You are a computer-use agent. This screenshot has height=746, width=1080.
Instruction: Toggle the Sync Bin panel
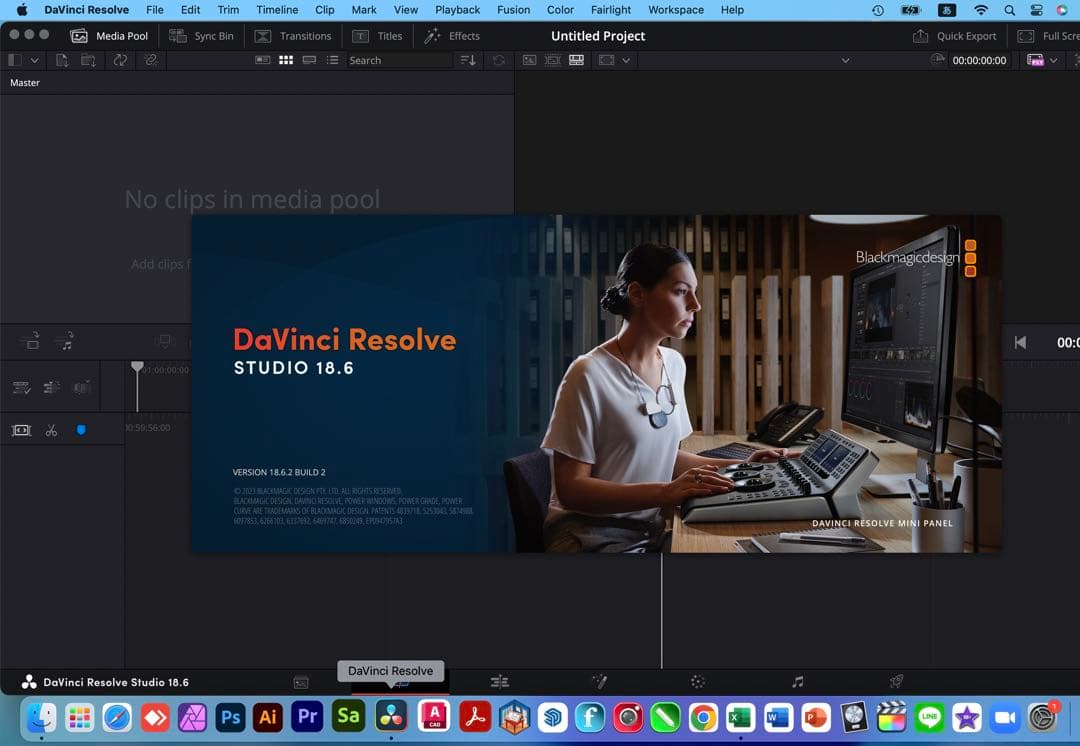[202, 35]
